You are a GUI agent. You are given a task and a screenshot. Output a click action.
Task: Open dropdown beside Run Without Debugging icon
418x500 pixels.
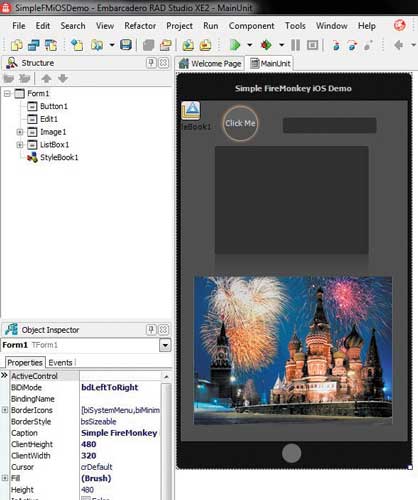[x=281, y=45]
